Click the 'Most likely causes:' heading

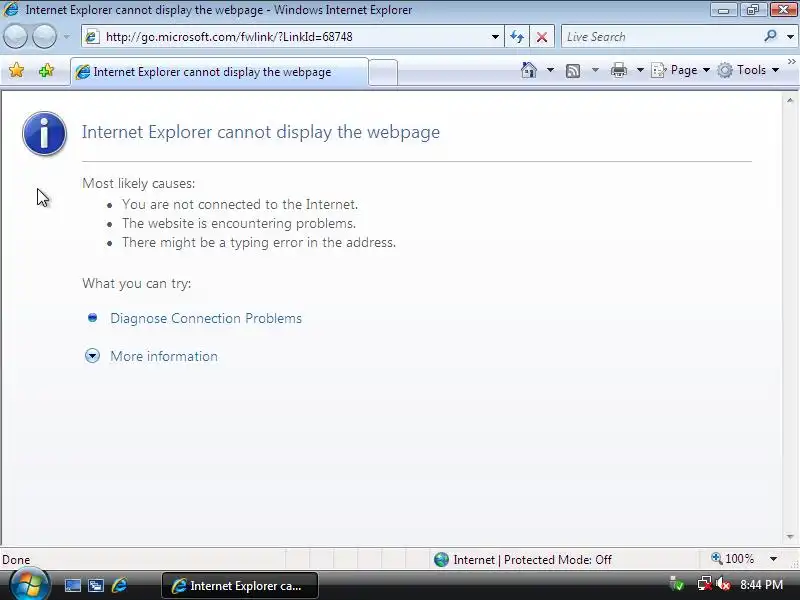(138, 183)
